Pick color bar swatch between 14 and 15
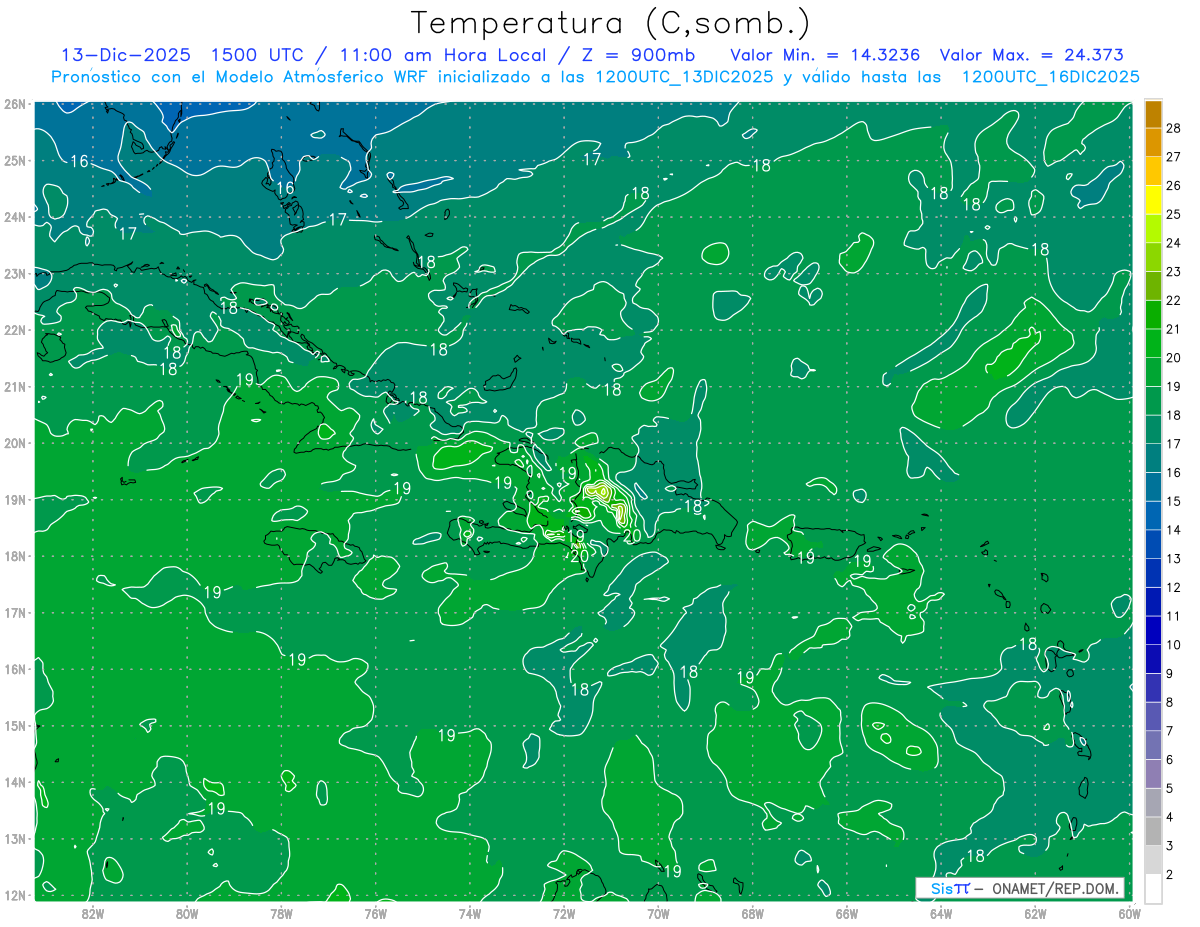The width and height of the screenshot is (1200, 927). click(1153, 515)
